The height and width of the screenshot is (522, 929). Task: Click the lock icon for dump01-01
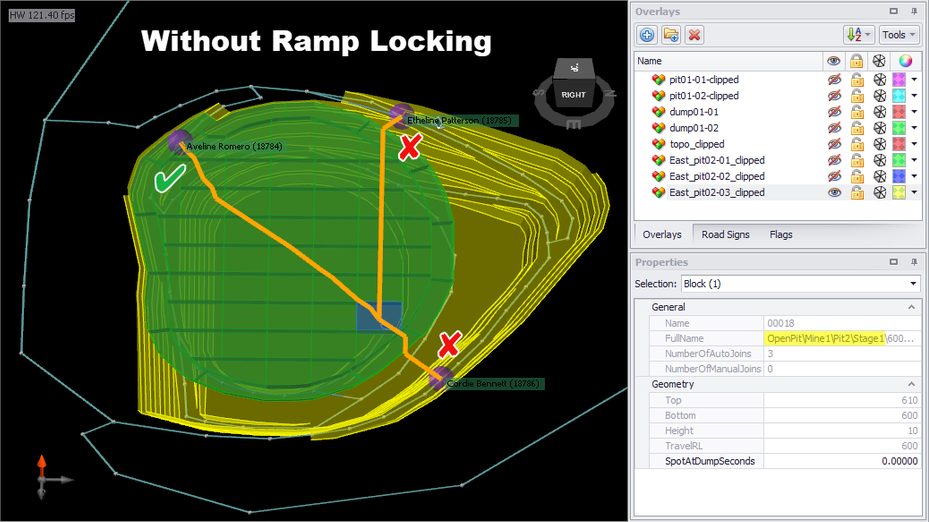click(857, 112)
